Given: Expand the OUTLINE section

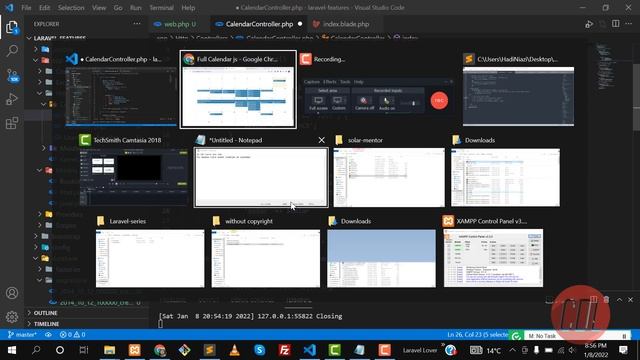Looking at the screenshot, I should coord(45,313).
